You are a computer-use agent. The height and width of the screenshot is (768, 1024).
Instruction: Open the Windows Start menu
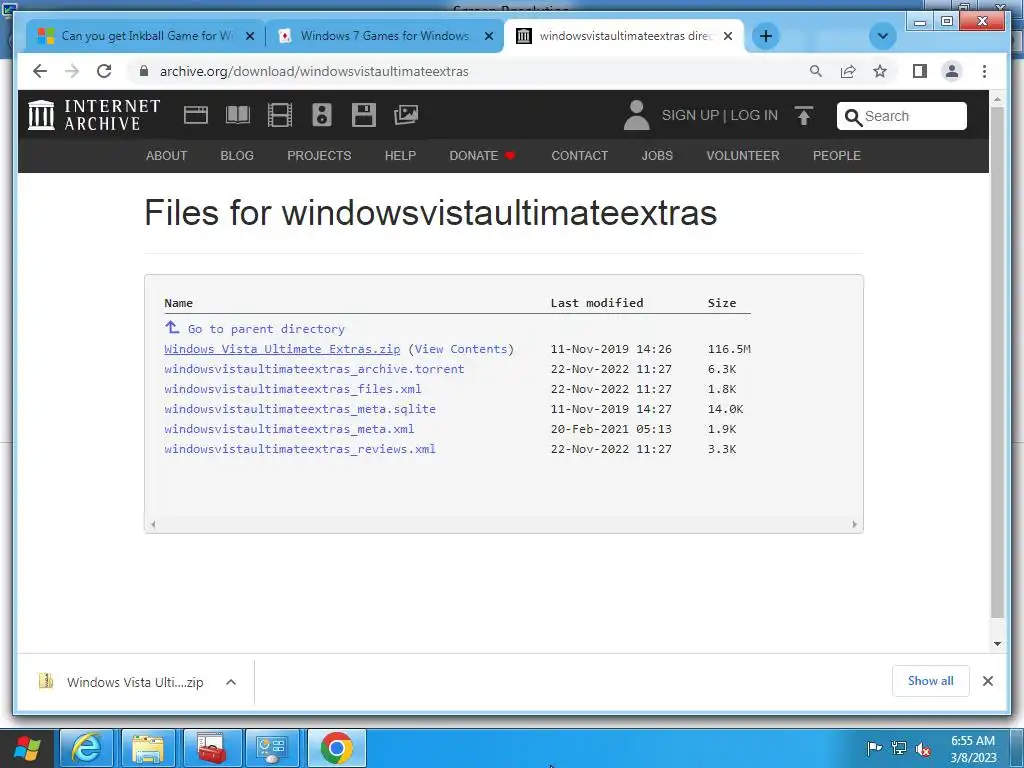click(27, 748)
